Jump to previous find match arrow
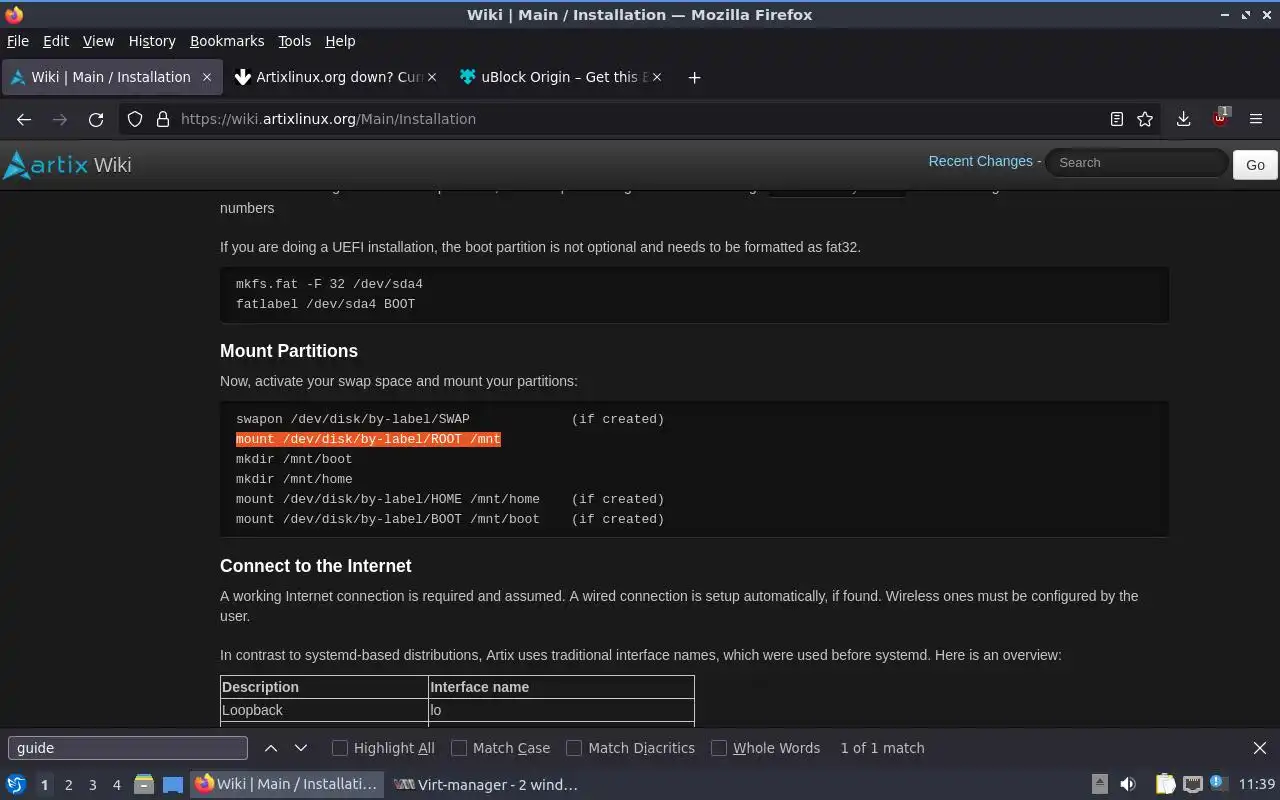1280x800 pixels. 271,748
